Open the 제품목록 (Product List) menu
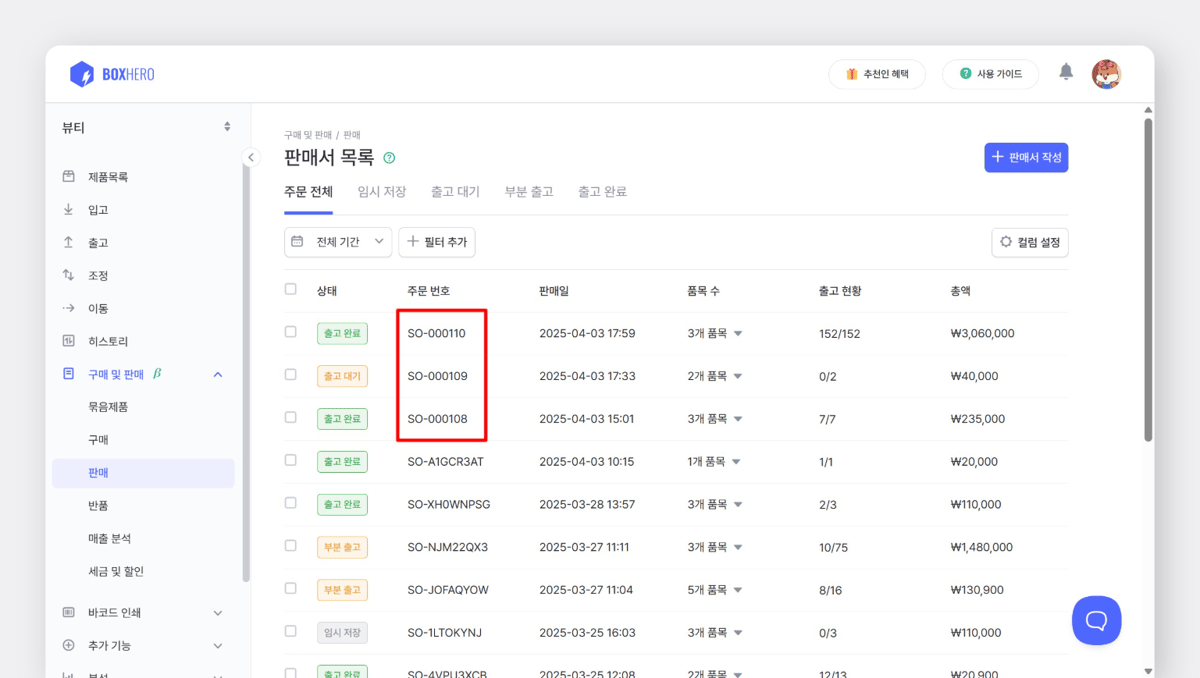This screenshot has height=678, width=1200. point(103,176)
